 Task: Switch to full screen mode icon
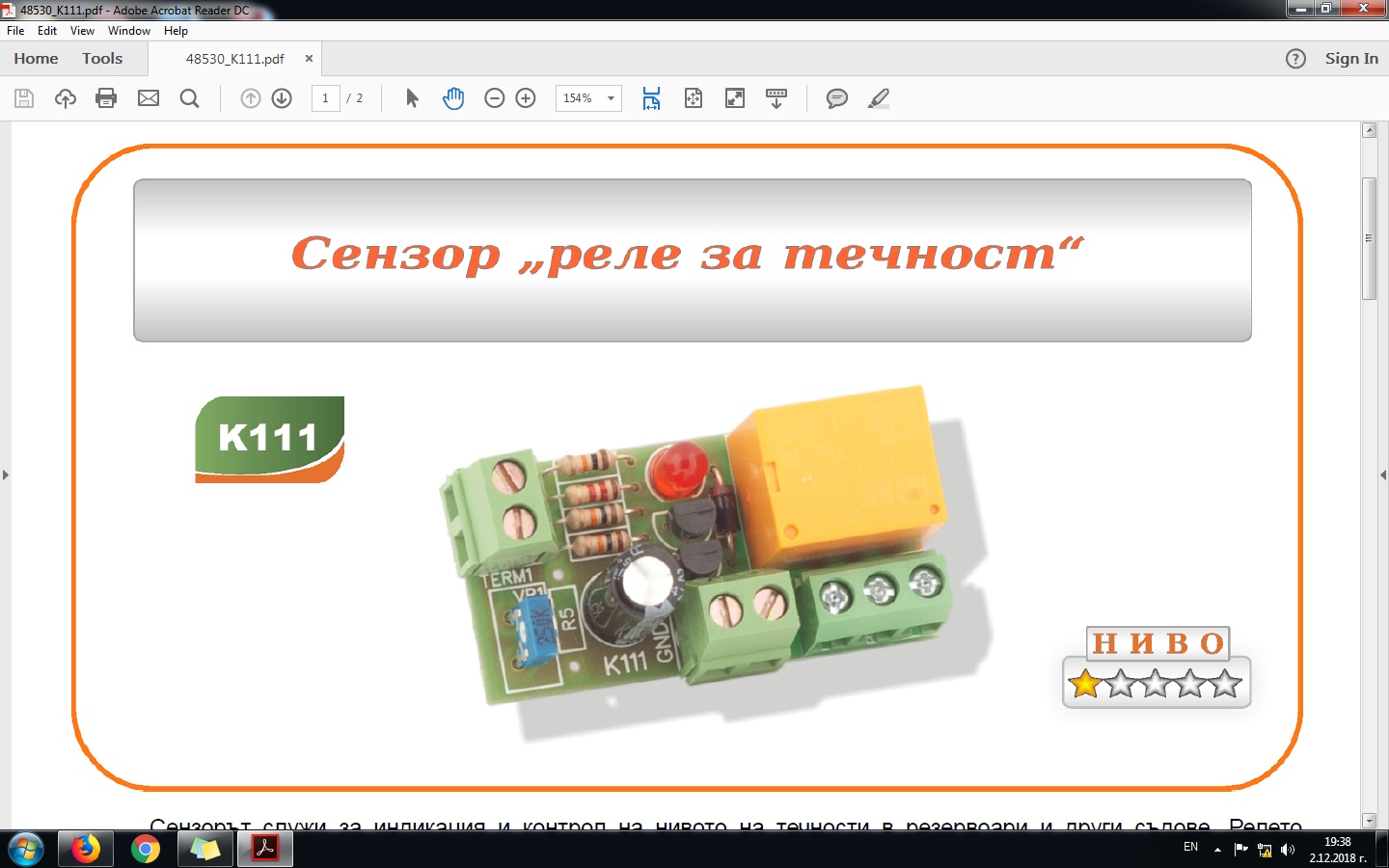pyautogui.click(x=735, y=98)
